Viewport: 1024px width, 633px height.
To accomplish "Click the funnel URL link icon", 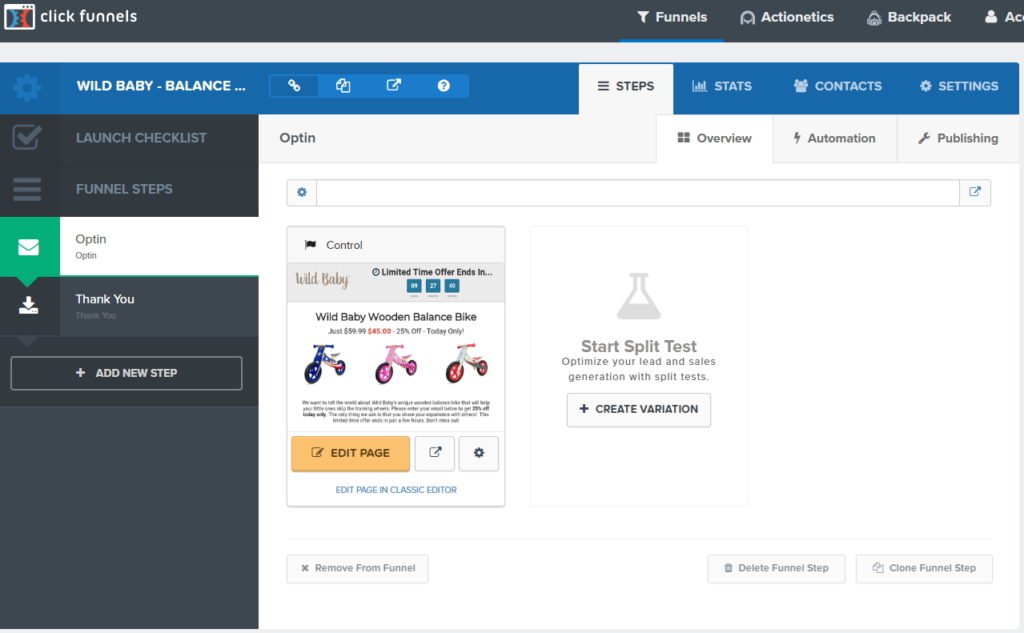I will click(294, 86).
